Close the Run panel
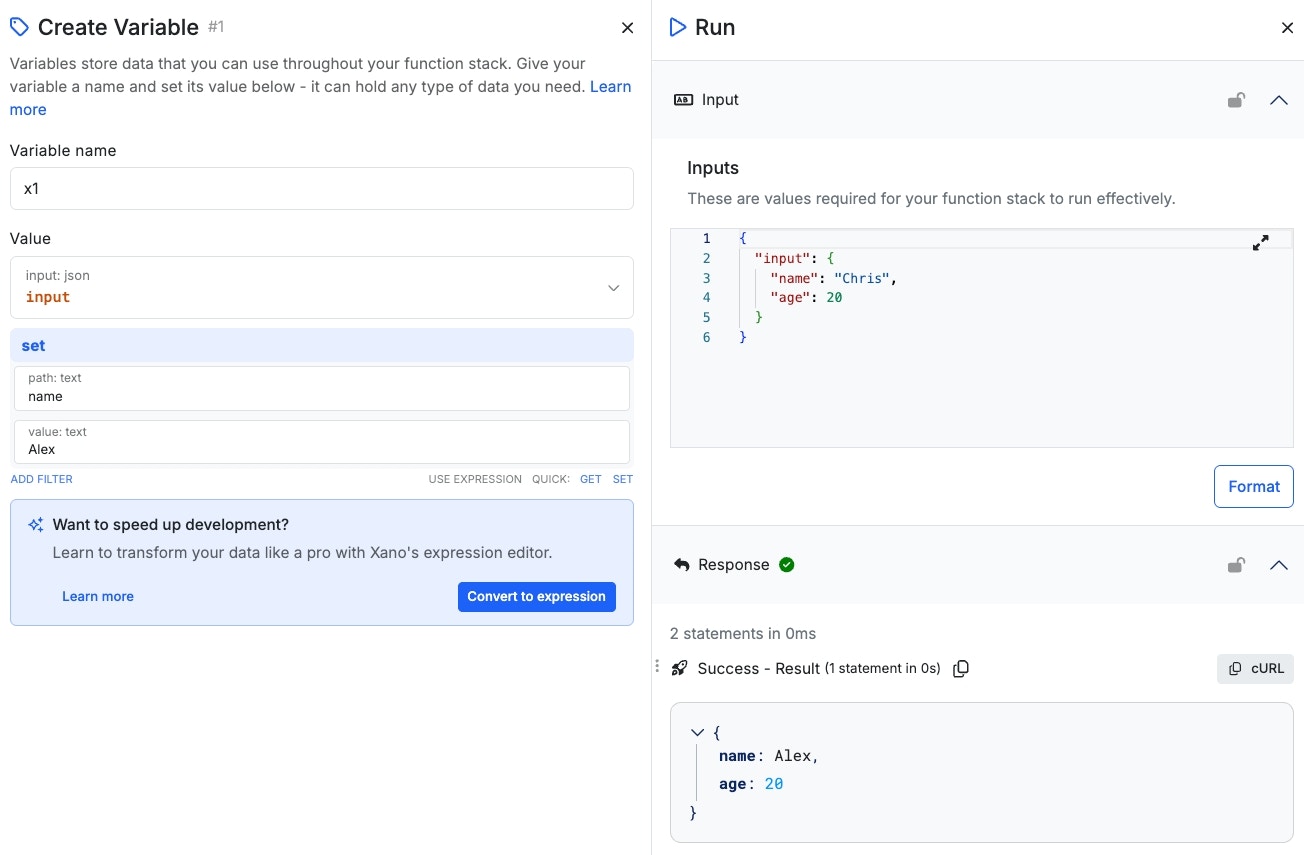Viewport: 1304px width, 855px height. click(1287, 28)
